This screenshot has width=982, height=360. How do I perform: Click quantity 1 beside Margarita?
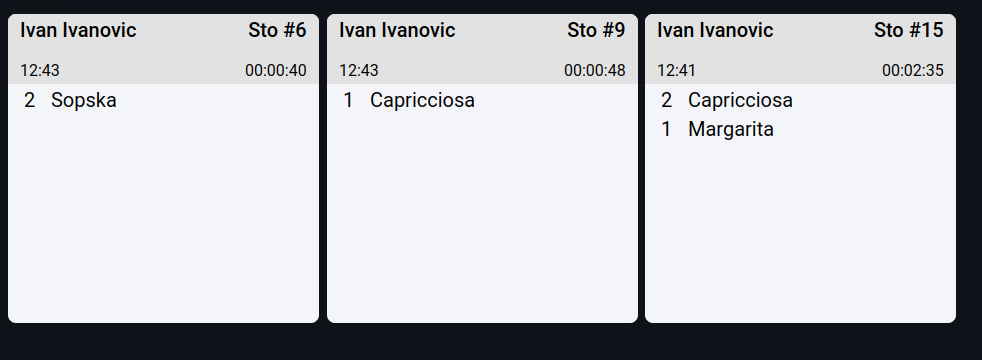point(666,130)
